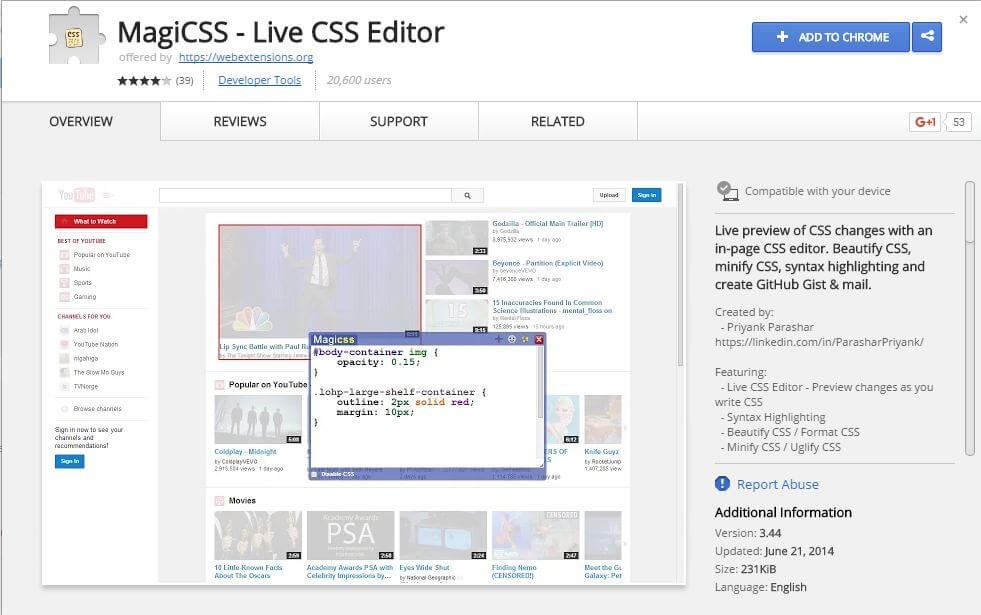Click the Report Abuse exclamation icon
Screen dimensions: 981x615
[x=722, y=484]
